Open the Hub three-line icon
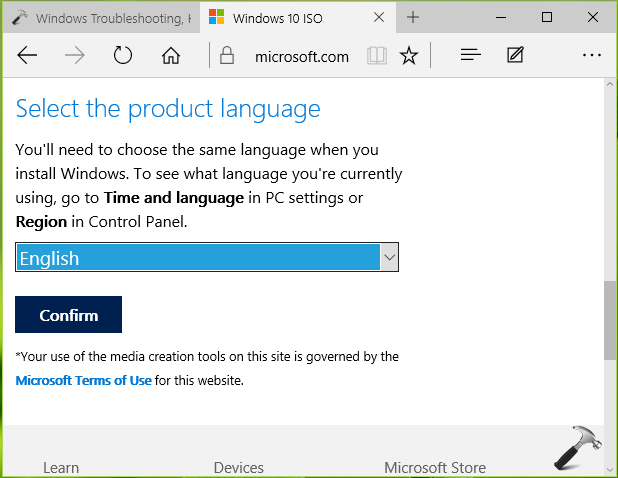The image size is (618, 478). [471, 55]
